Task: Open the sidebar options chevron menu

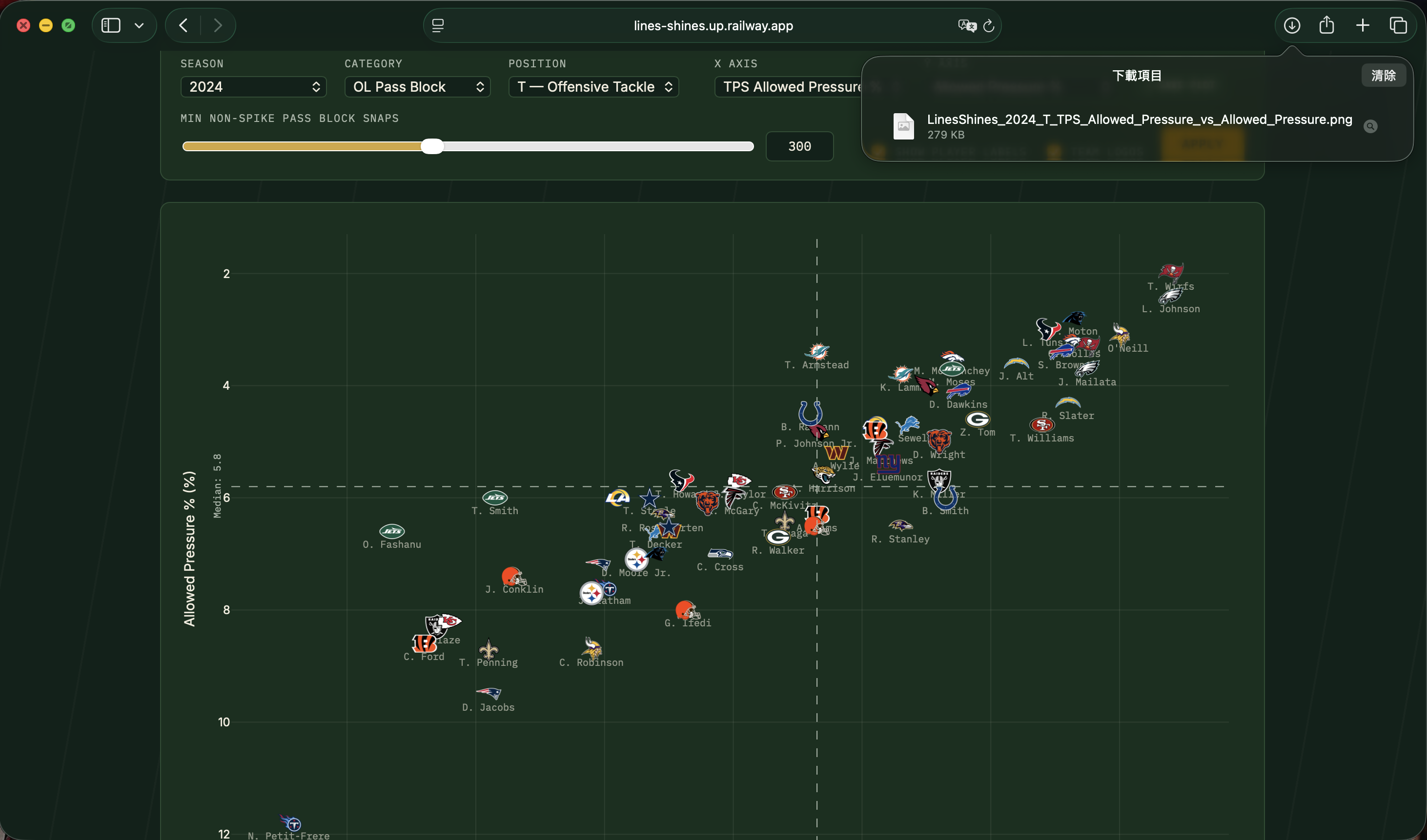Action: pyautogui.click(x=139, y=25)
